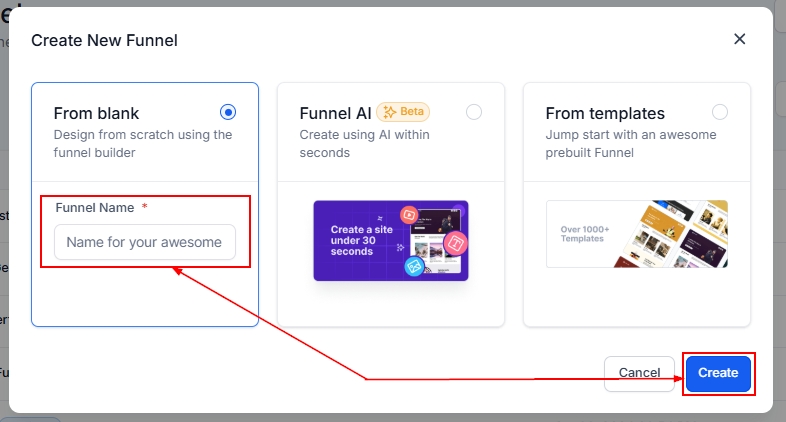Click the 'Create New Funnel' dialog heading

[105, 40]
